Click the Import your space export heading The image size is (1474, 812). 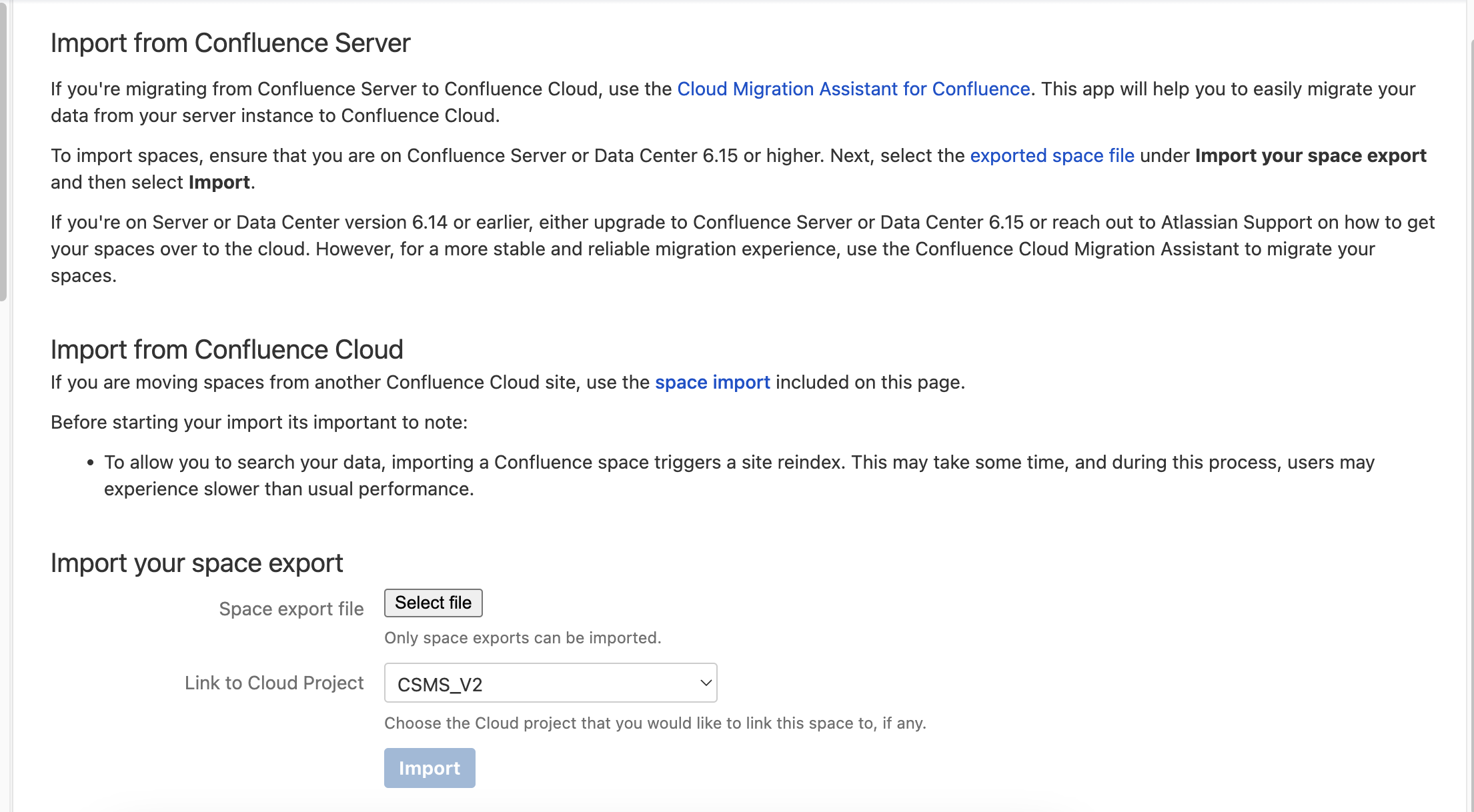197,563
